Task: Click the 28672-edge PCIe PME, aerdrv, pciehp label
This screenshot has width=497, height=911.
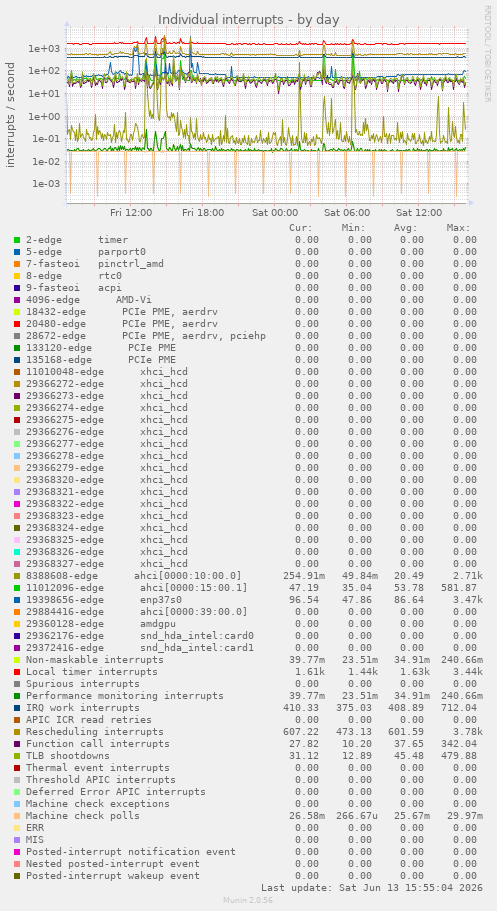Action: [x=146, y=336]
